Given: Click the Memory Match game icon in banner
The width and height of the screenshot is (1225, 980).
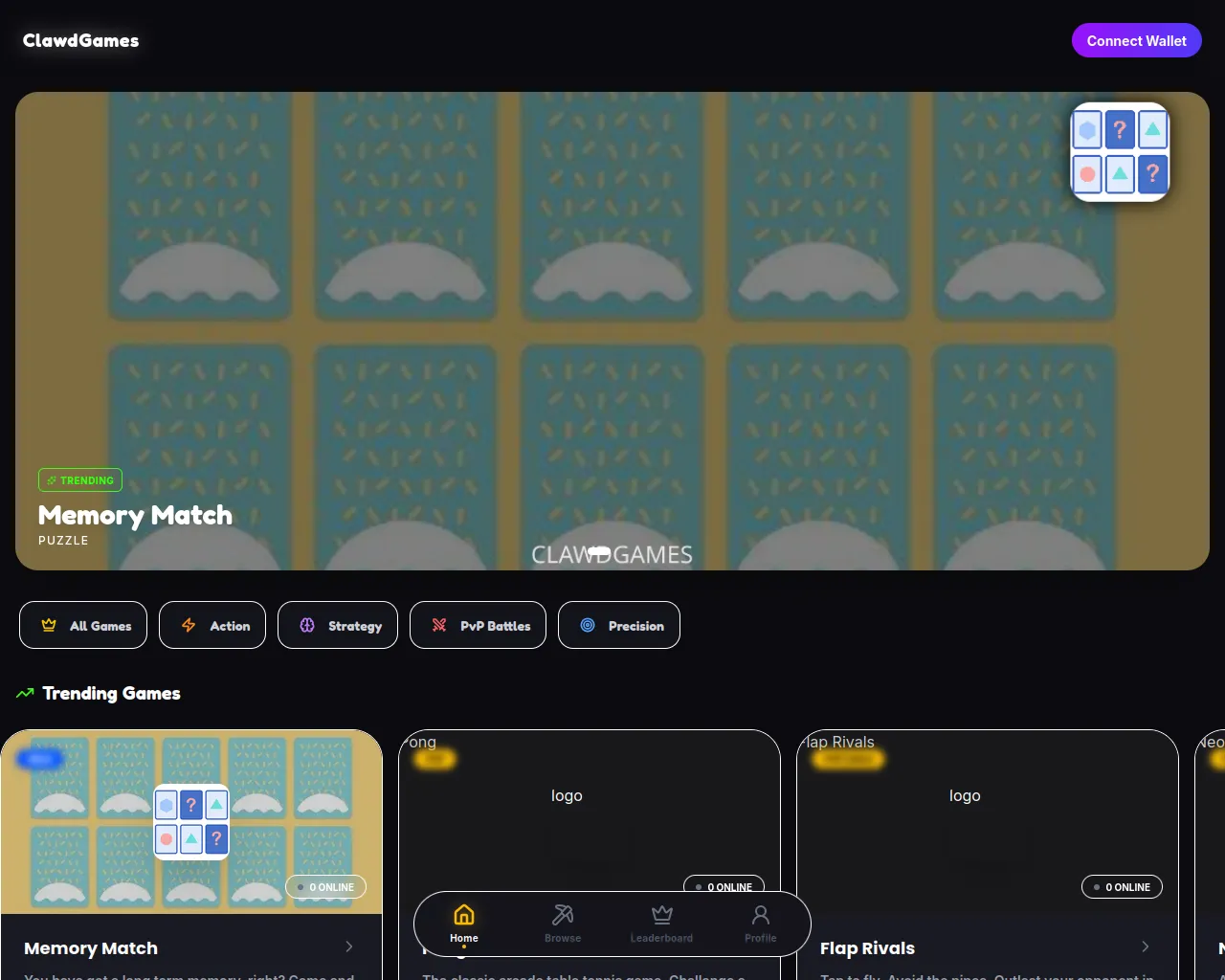Looking at the screenshot, I should point(1120,152).
